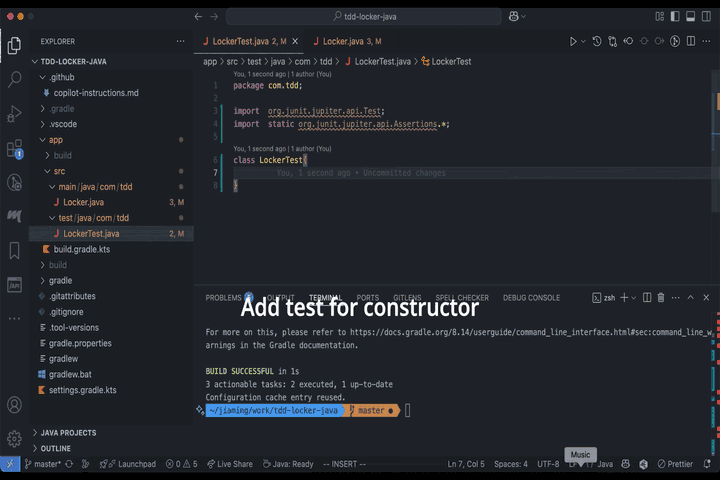Open copilot-instructions.md file
Image resolution: width=720 pixels, height=480 pixels.
pyautogui.click(x=96, y=93)
